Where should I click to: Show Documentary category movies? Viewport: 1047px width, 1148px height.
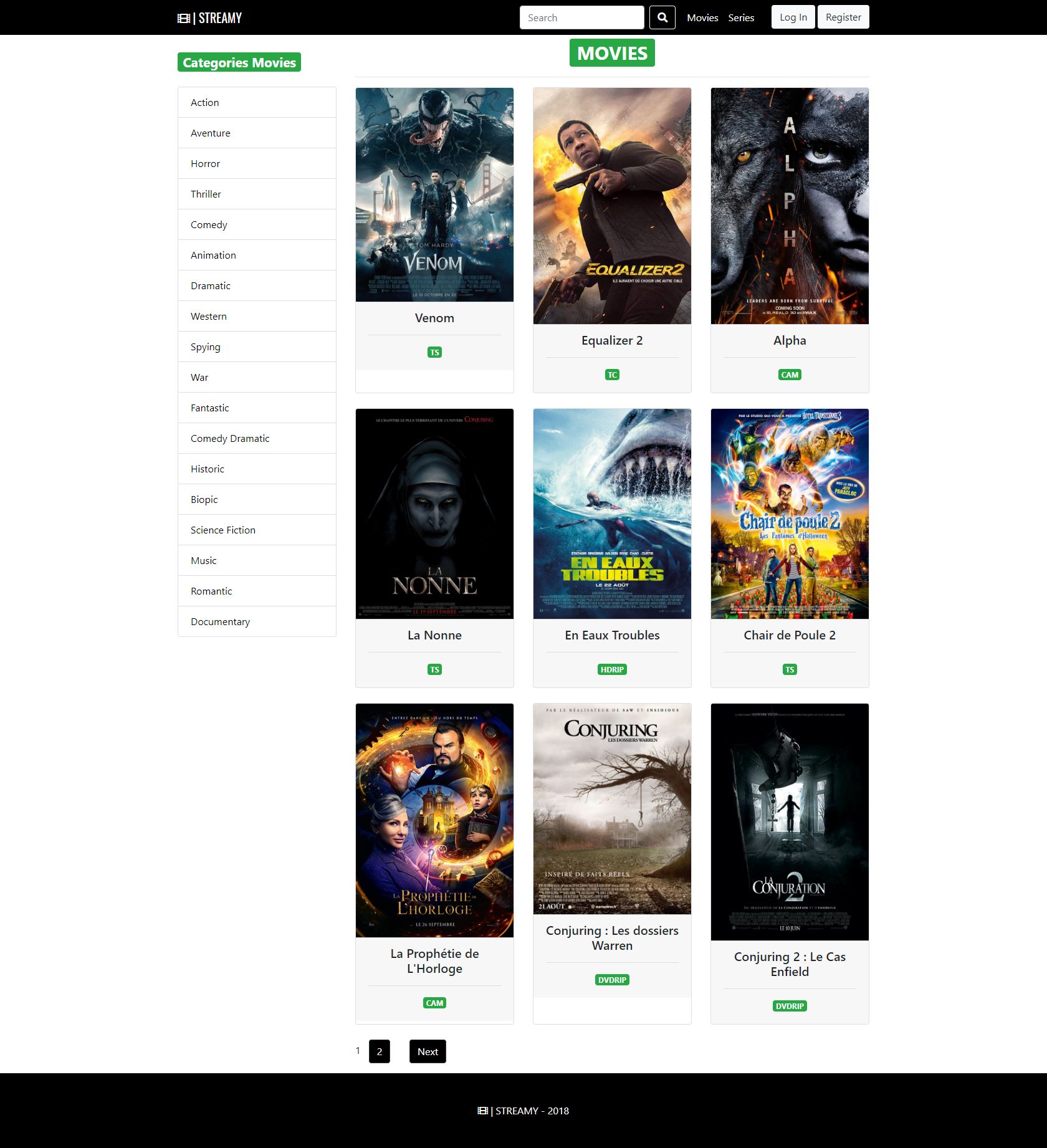(257, 621)
